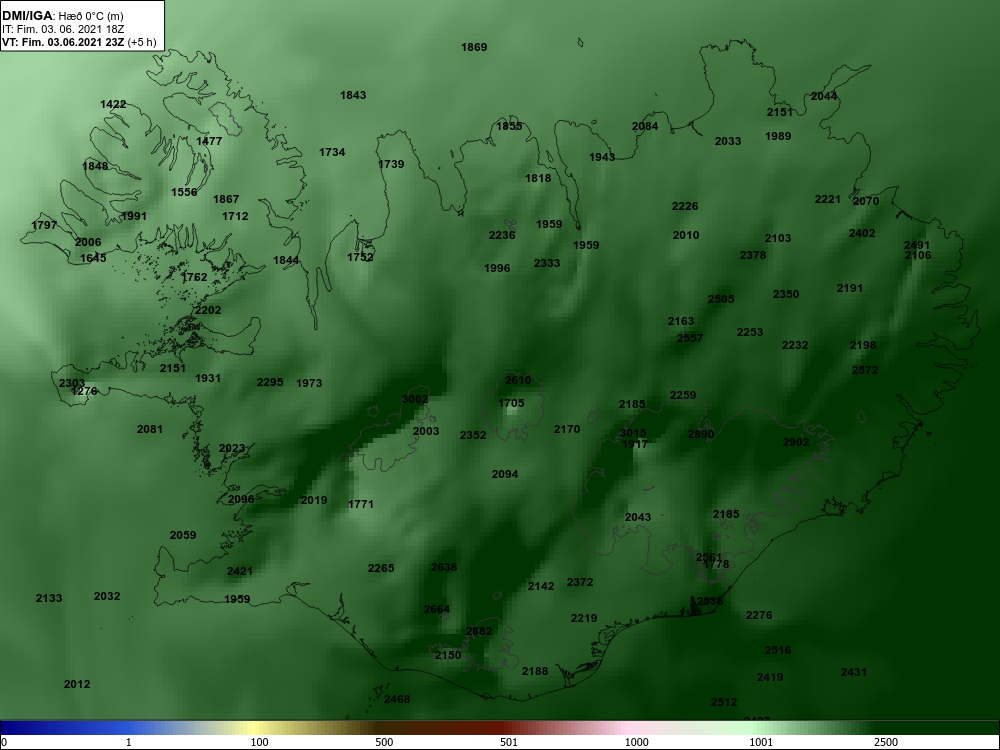Image resolution: width=1000 pixels, height=750 pixels.
Task: Click the map value 2221
Action: point(828,199)
